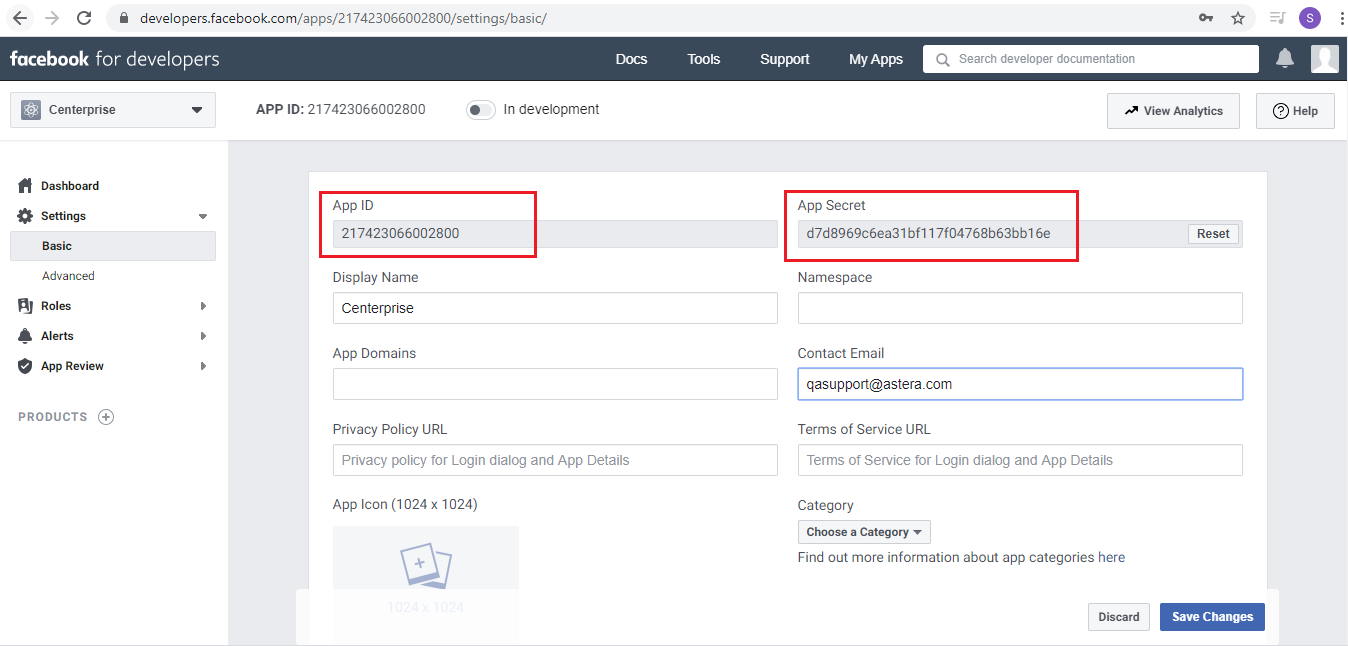Click the Save Changes button
Screen dimensions: 1348x646
click(x=1212, y=617)
